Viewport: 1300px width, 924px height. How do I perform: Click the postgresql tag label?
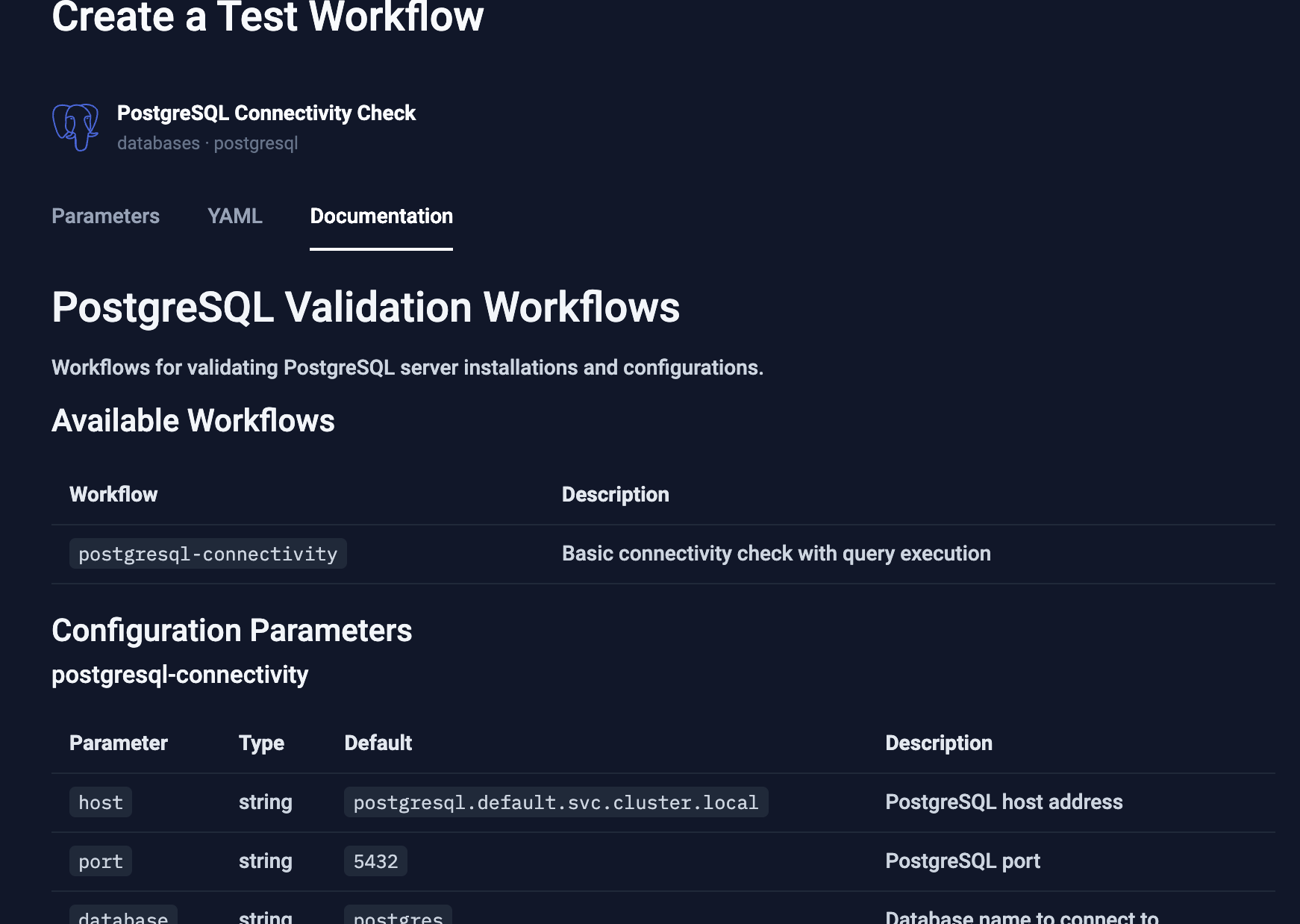[x=256, y=143]
